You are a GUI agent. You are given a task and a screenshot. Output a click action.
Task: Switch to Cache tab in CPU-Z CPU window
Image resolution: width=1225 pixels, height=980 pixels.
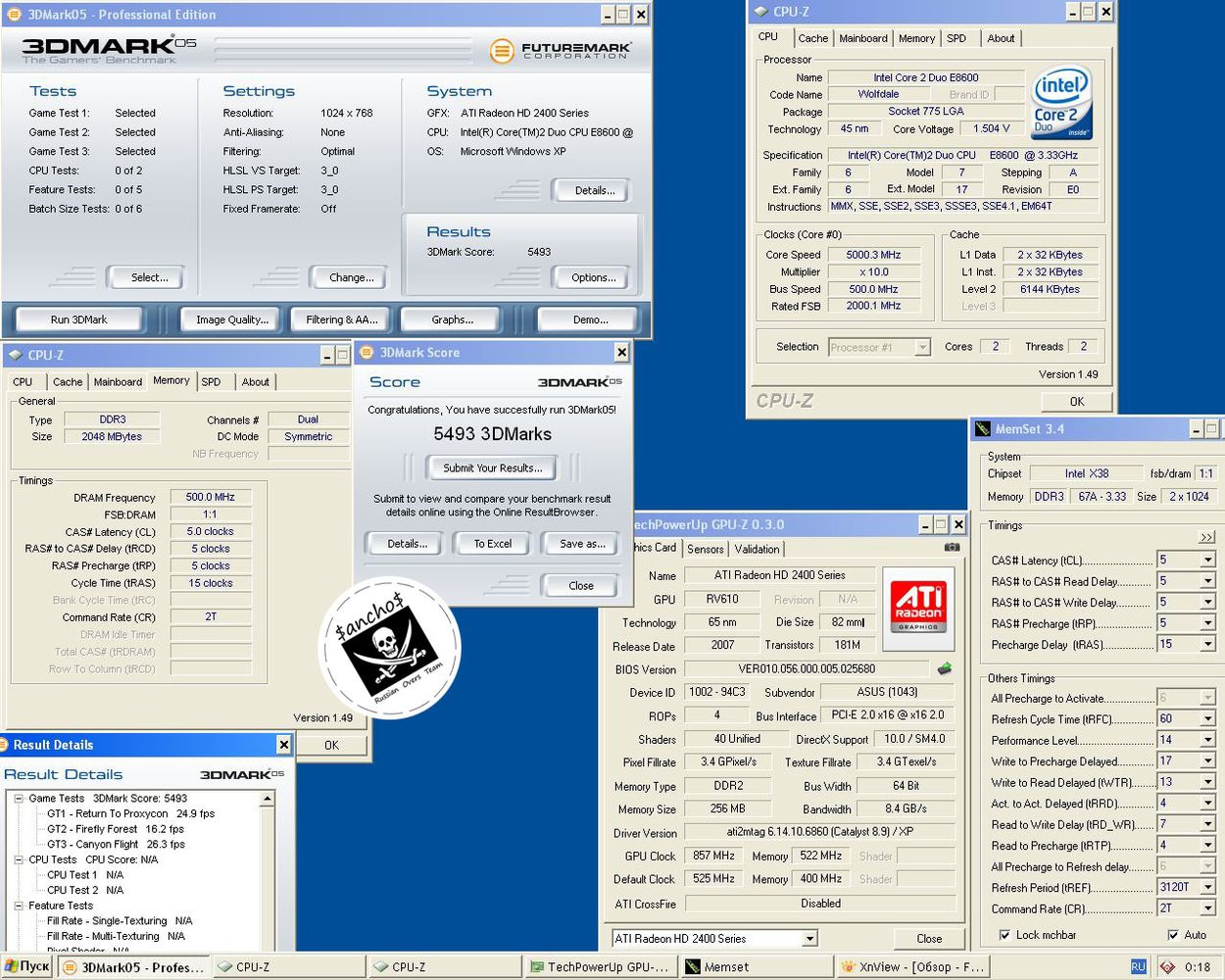tap(812, 38)
